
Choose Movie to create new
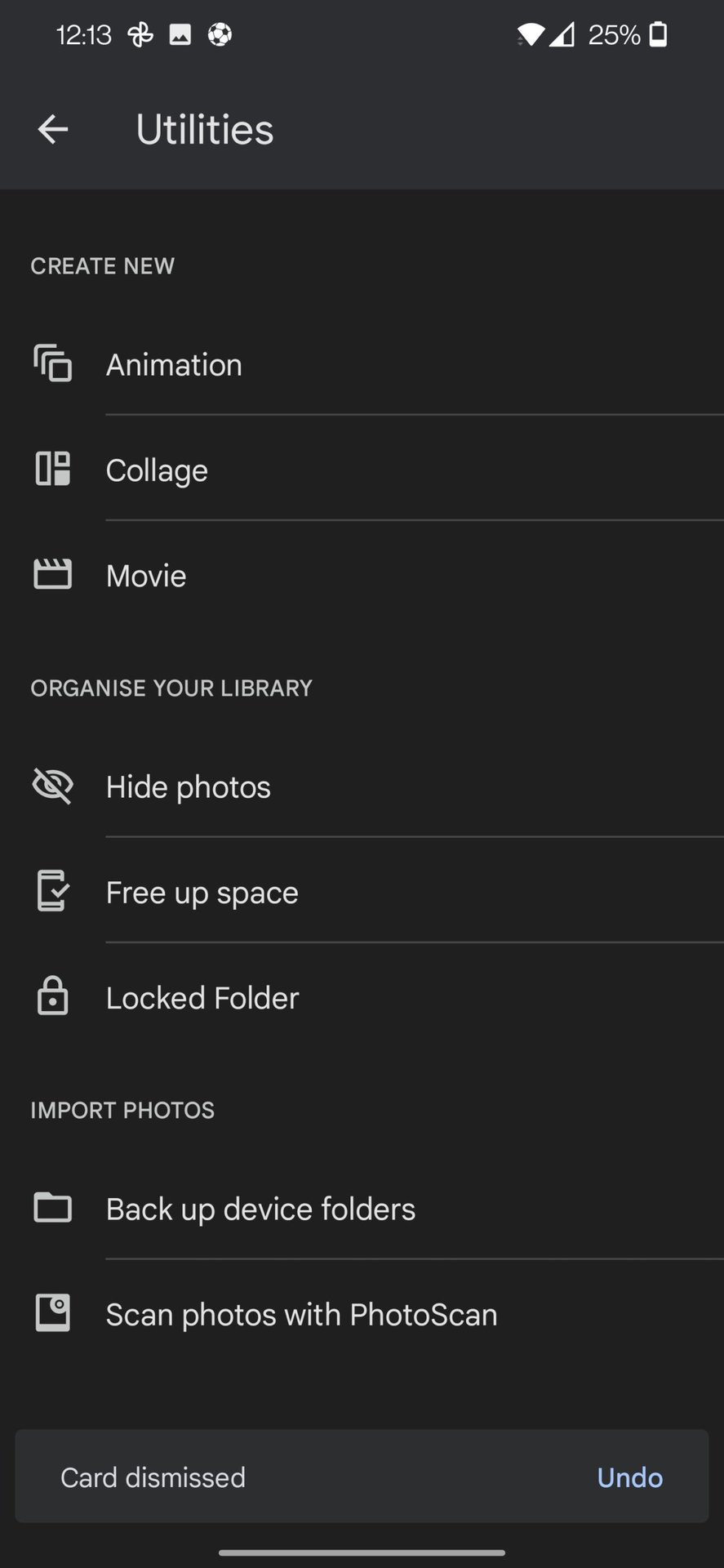pyautogui.click(x=146, y=576)
